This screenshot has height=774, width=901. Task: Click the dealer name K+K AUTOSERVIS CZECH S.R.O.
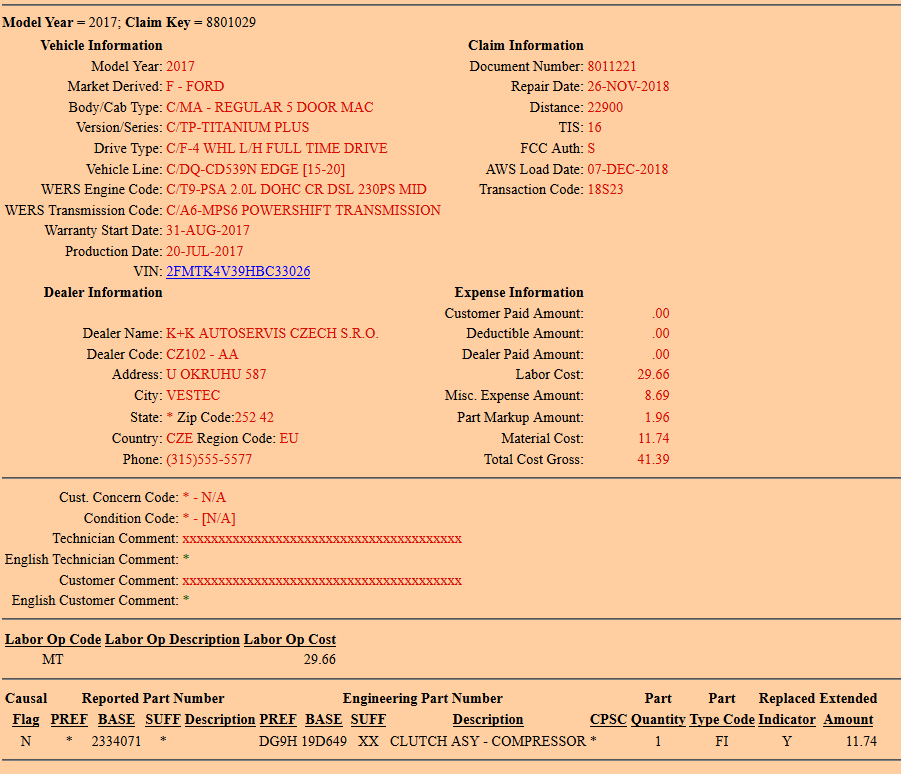[x=272, y=334]
